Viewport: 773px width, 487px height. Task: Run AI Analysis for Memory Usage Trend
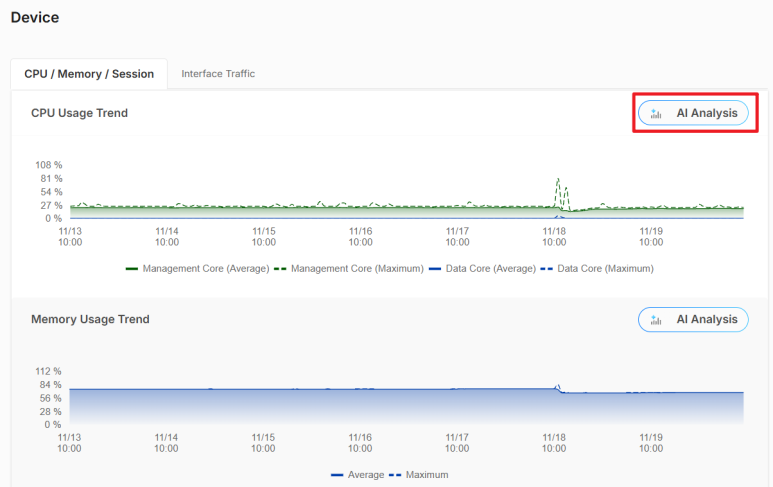point(693,320)
